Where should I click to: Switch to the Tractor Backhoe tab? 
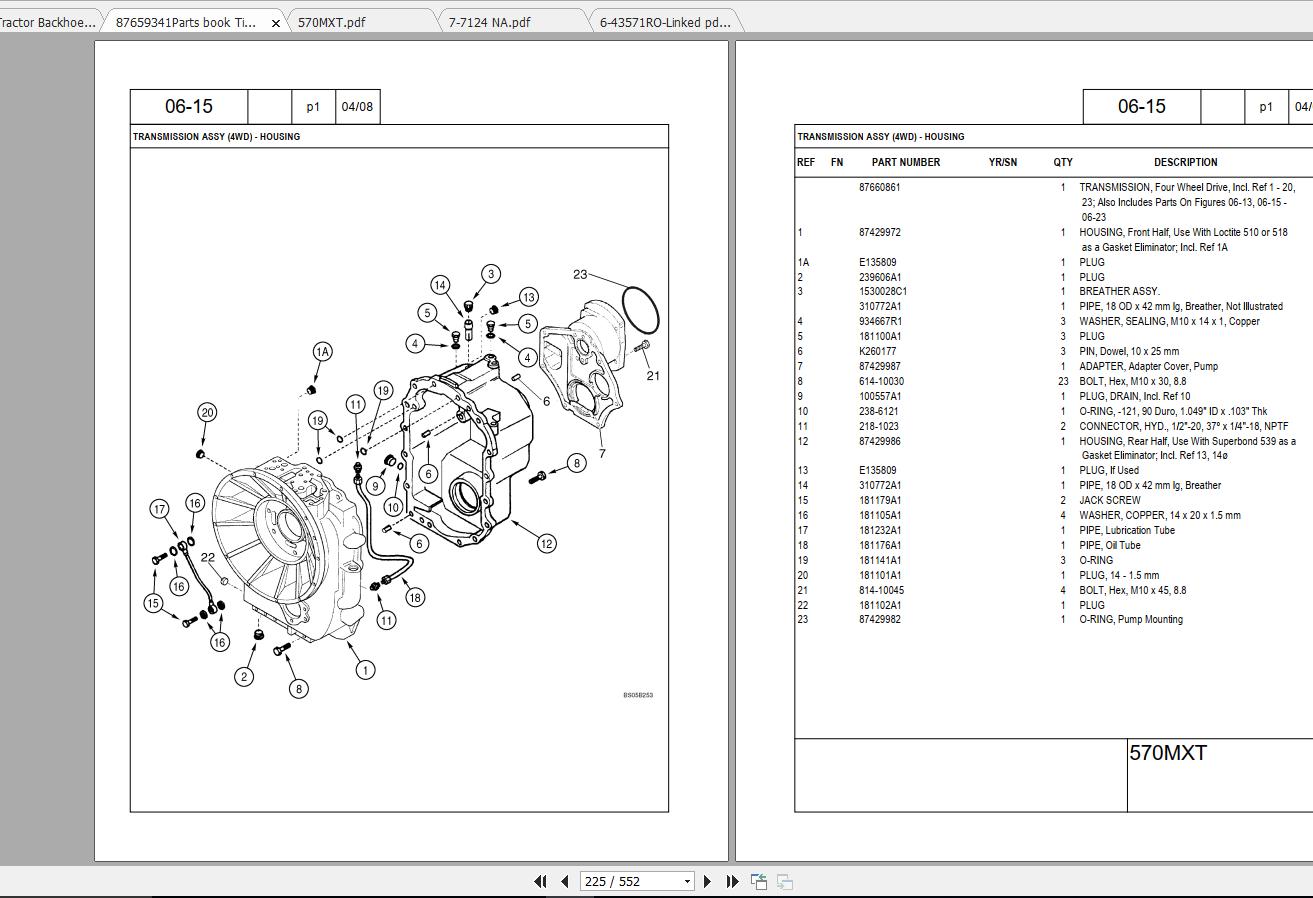(46, 22)
